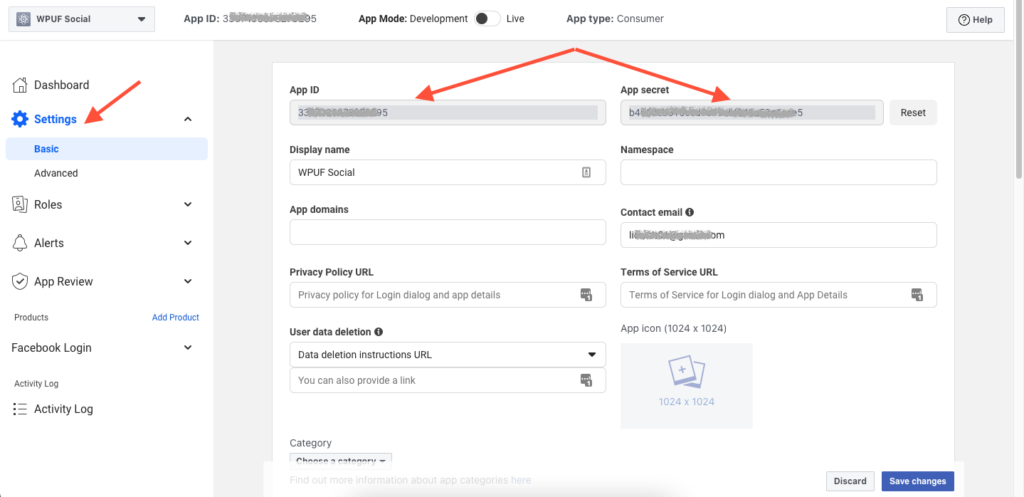Click the App domains input field

tap(447, 232)
